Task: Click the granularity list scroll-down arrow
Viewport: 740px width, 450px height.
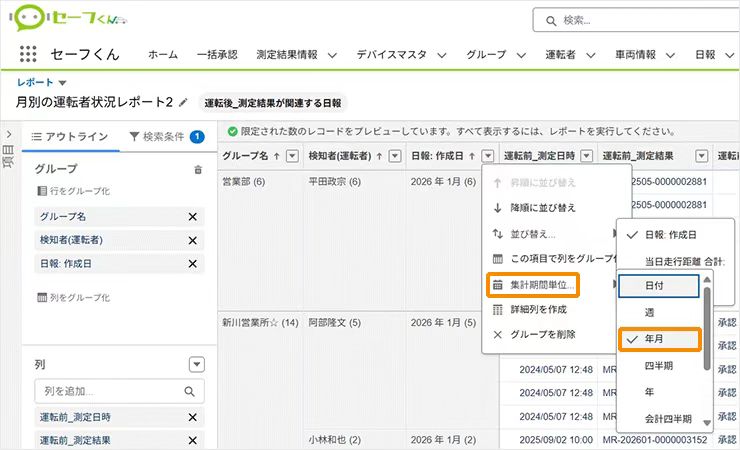Action: pos(707,423)
